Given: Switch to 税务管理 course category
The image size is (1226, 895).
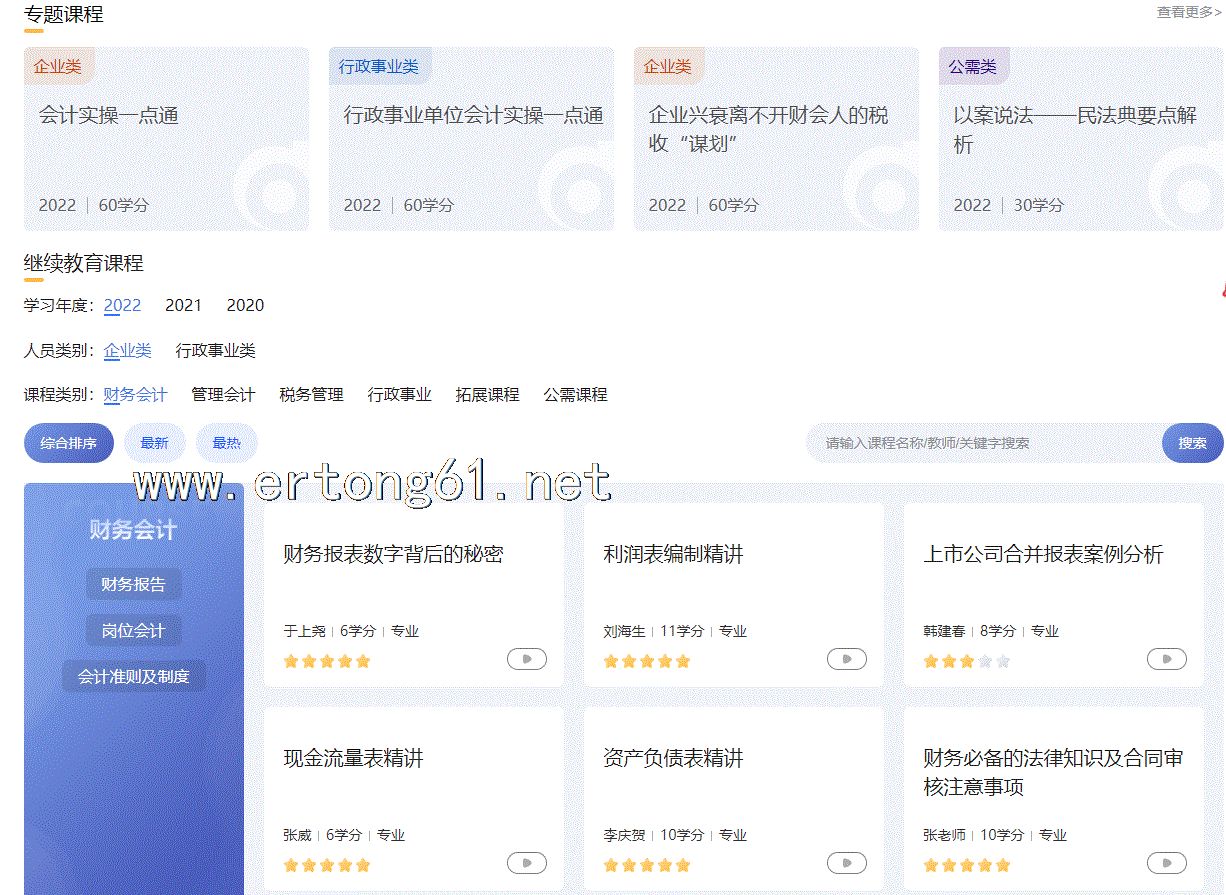Looking at the screenshot, I should (x=311, y=394).
